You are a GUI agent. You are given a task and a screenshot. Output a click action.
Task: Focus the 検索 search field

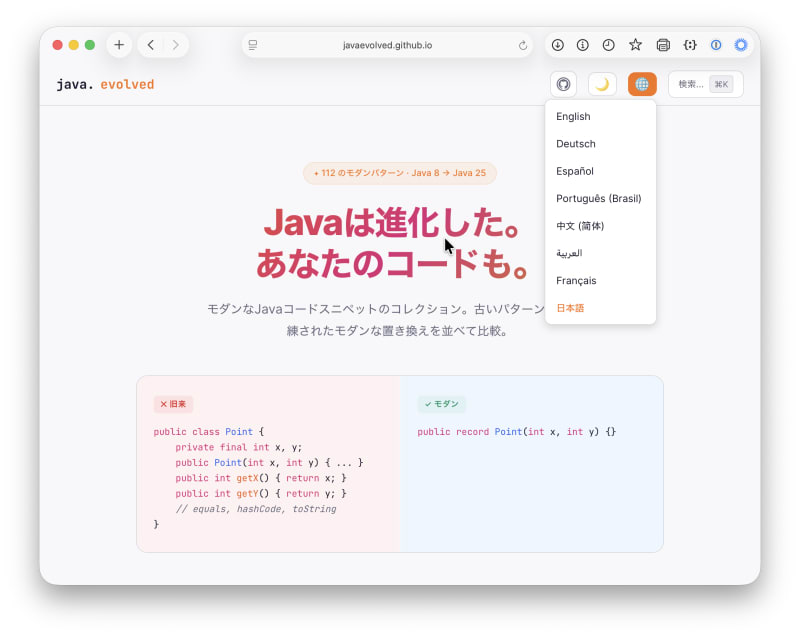[705, 84]
